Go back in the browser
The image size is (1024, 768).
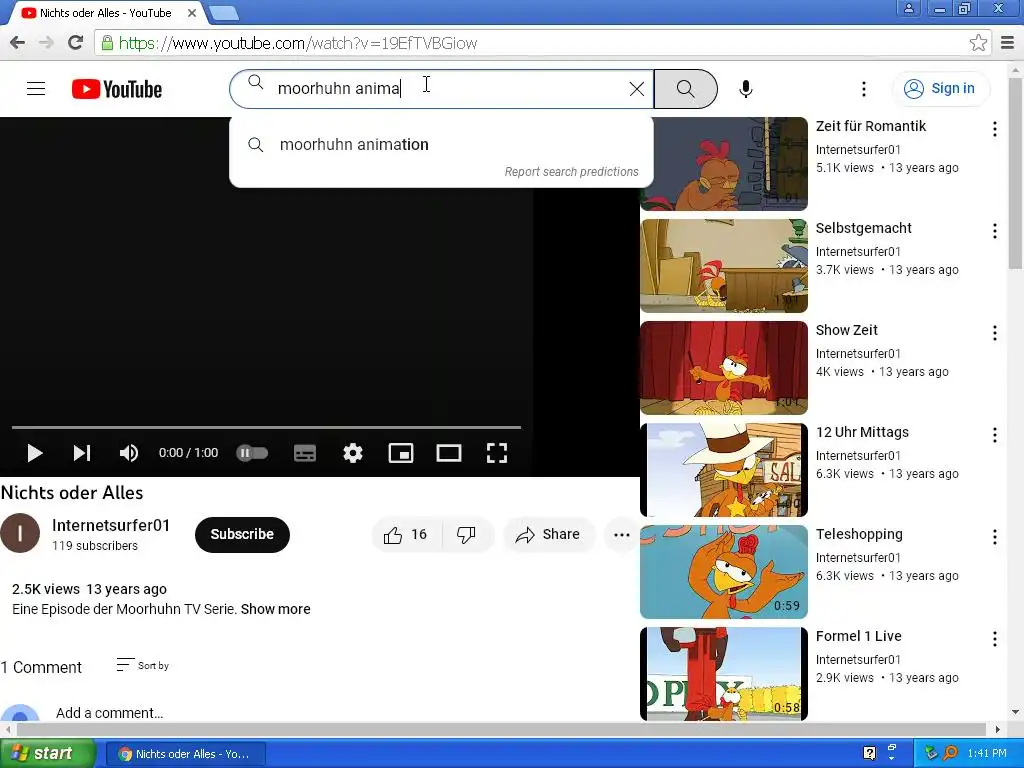(18, 43)
